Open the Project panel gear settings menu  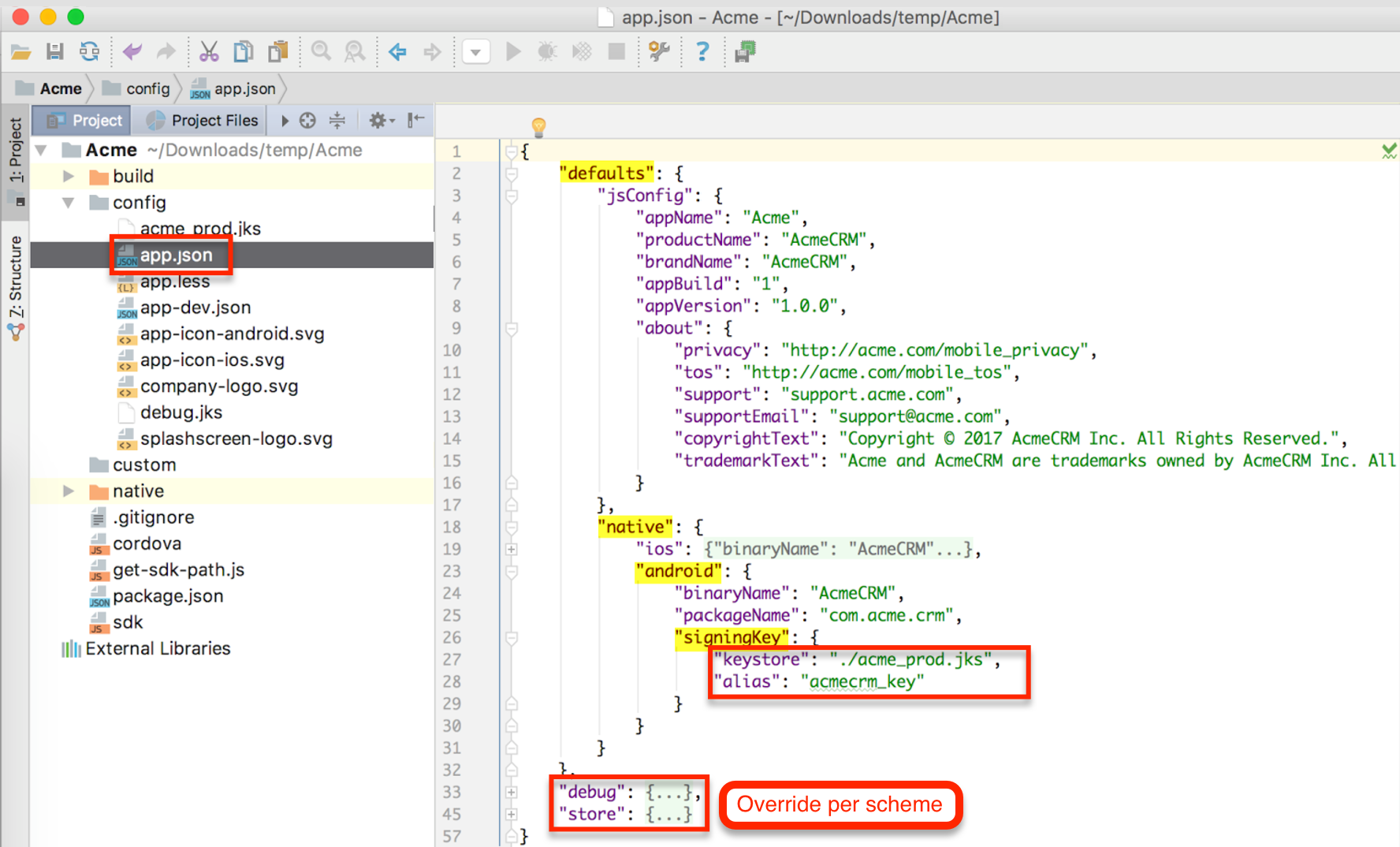[382, 121]
